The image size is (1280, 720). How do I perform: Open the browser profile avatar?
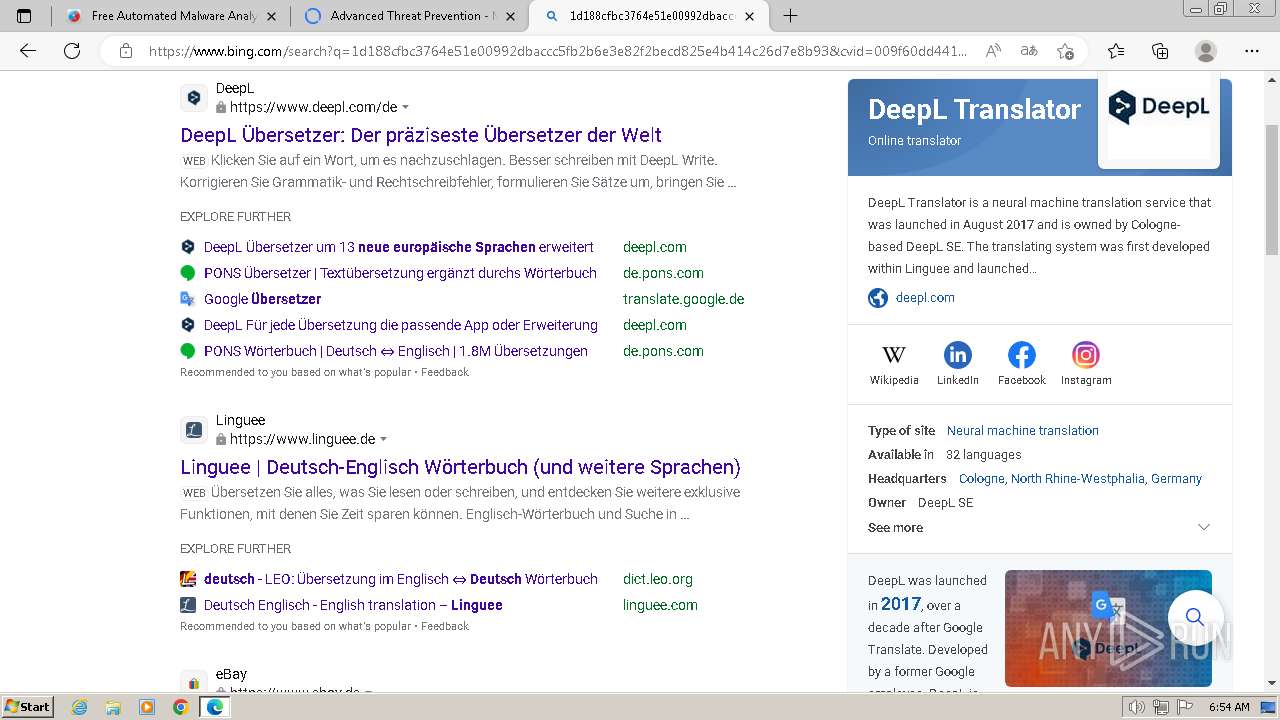click(x=1206, y=51)
